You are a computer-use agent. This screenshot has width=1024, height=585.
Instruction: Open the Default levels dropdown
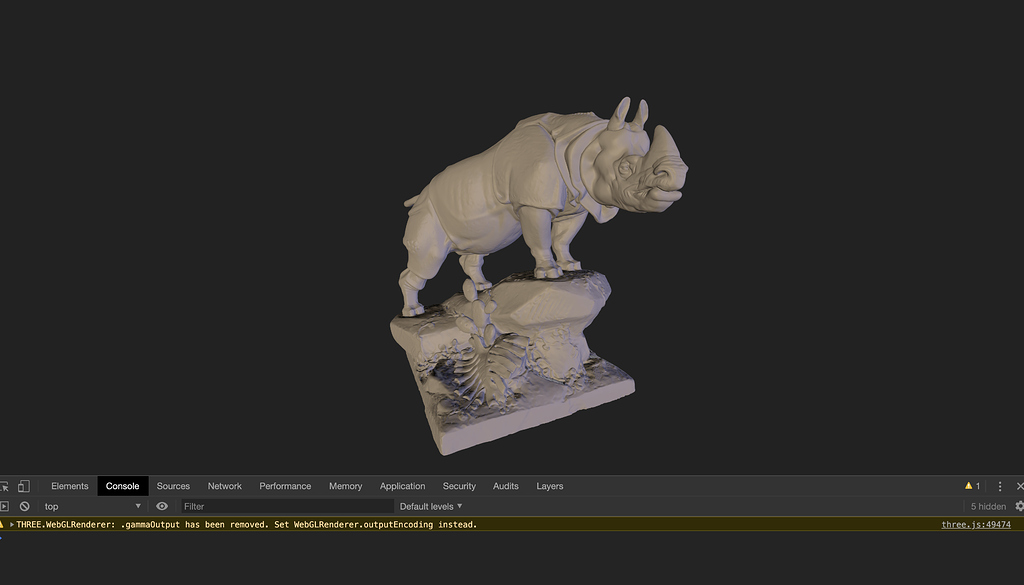tap(430, 506)
